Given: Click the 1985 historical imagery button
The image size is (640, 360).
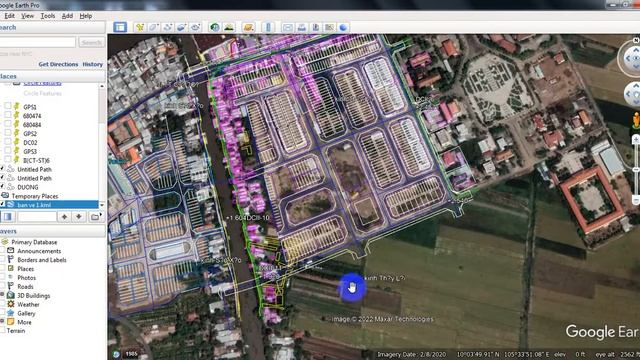Looking at the screenshot, I should pos(131,354).
